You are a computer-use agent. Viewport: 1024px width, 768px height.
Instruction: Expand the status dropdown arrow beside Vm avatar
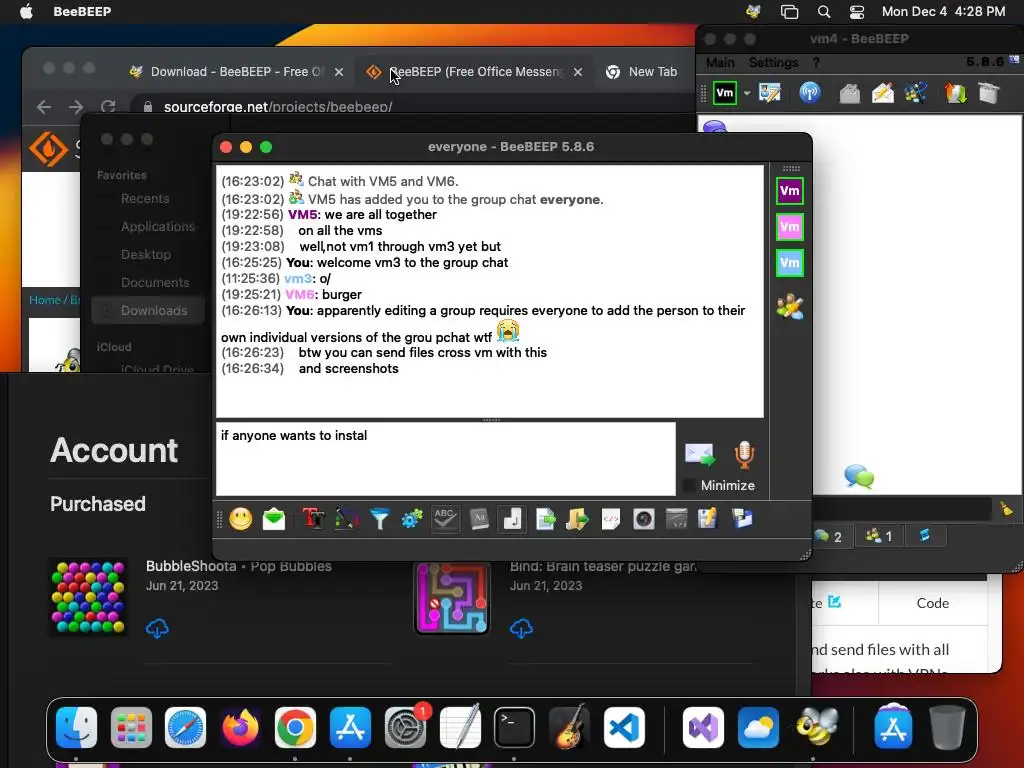(x=746, y=93)
